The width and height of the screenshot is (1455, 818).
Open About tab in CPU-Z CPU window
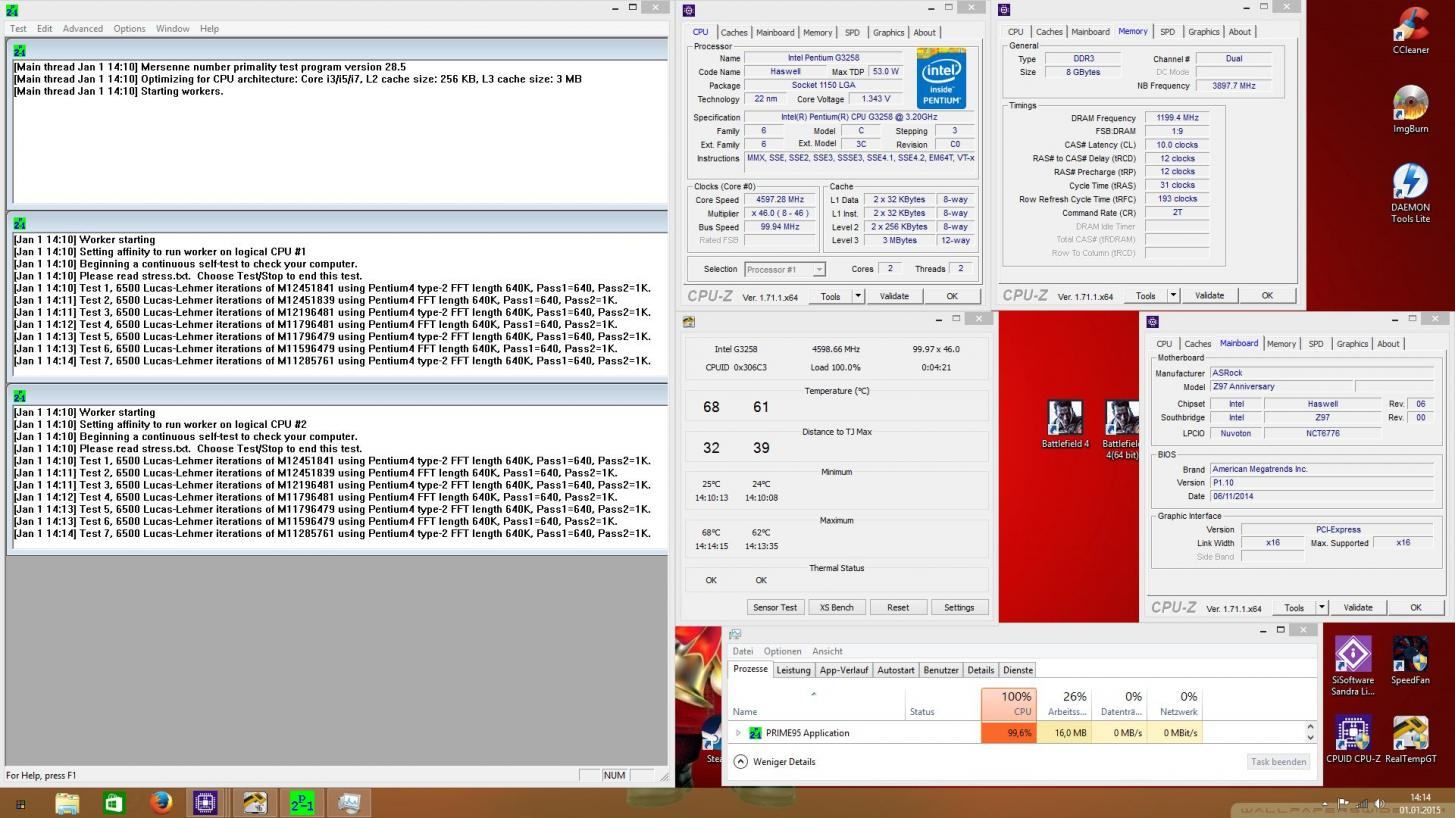click(x=925, y=33)
